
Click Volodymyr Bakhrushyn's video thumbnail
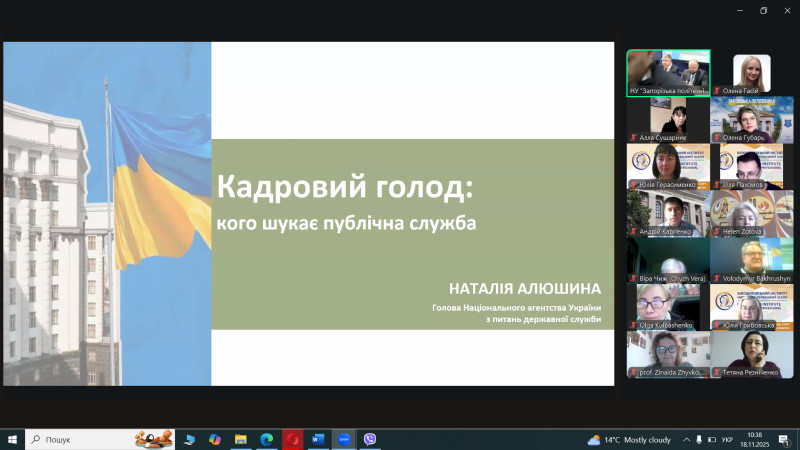(x=751, y=260)
